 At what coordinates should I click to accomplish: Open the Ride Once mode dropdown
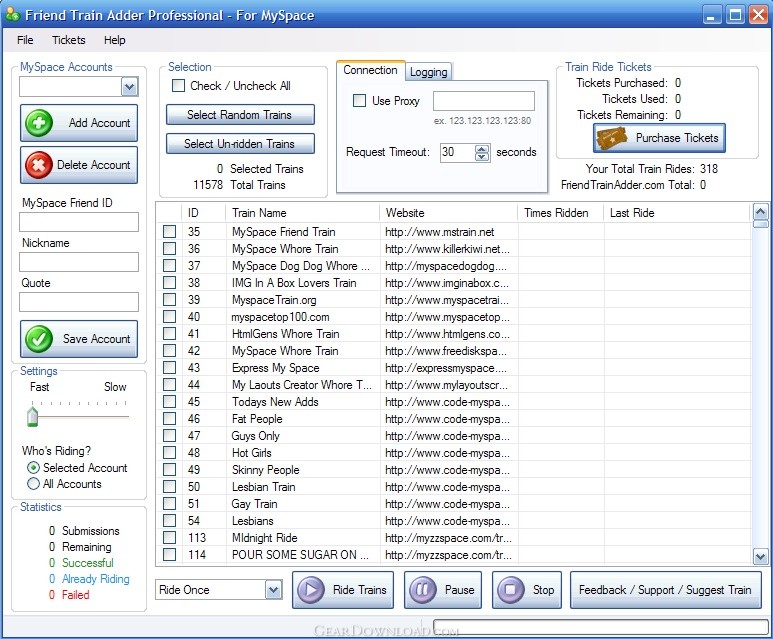point(274,590)
